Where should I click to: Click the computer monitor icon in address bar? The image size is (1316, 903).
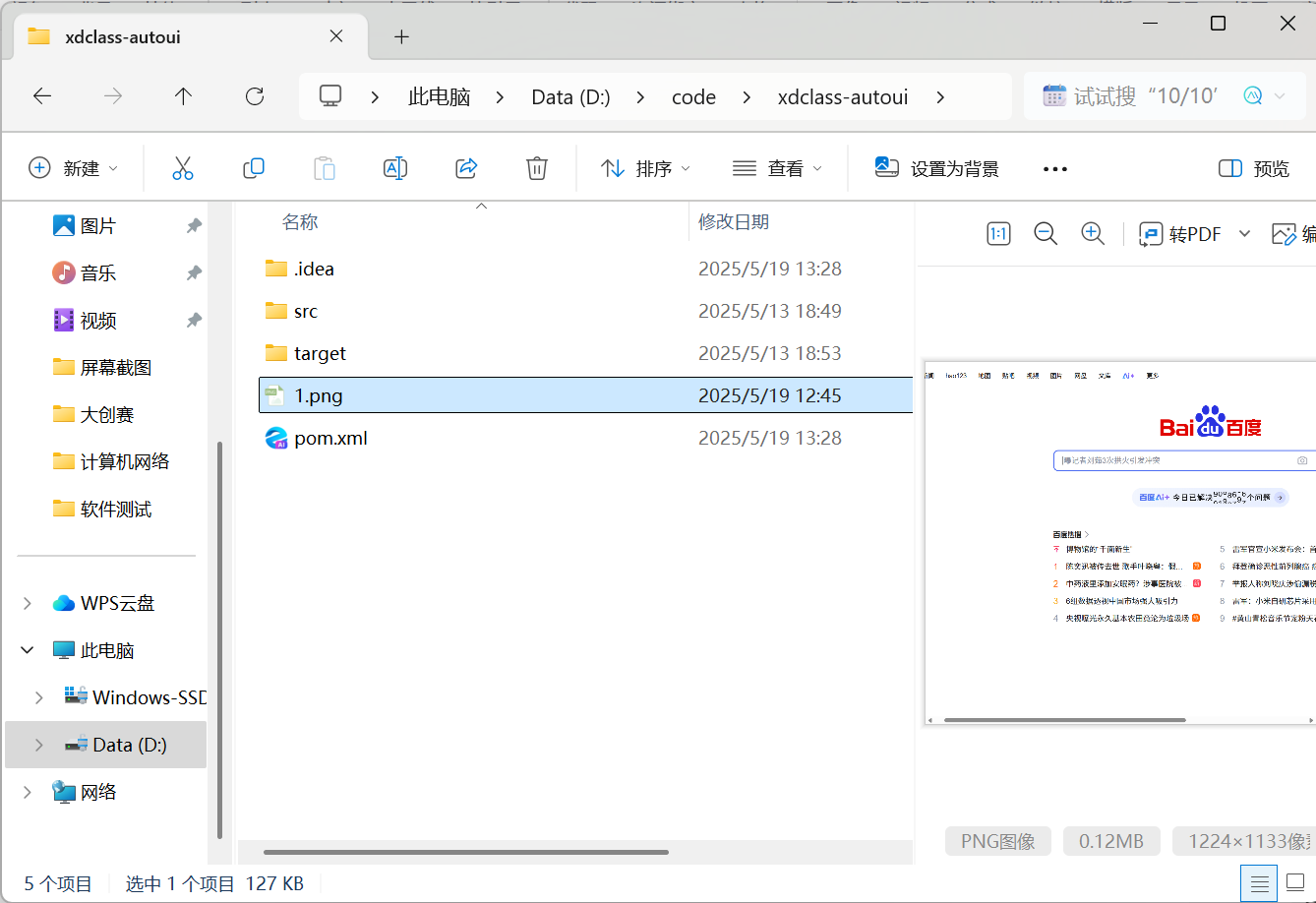(x=330, y=96)
